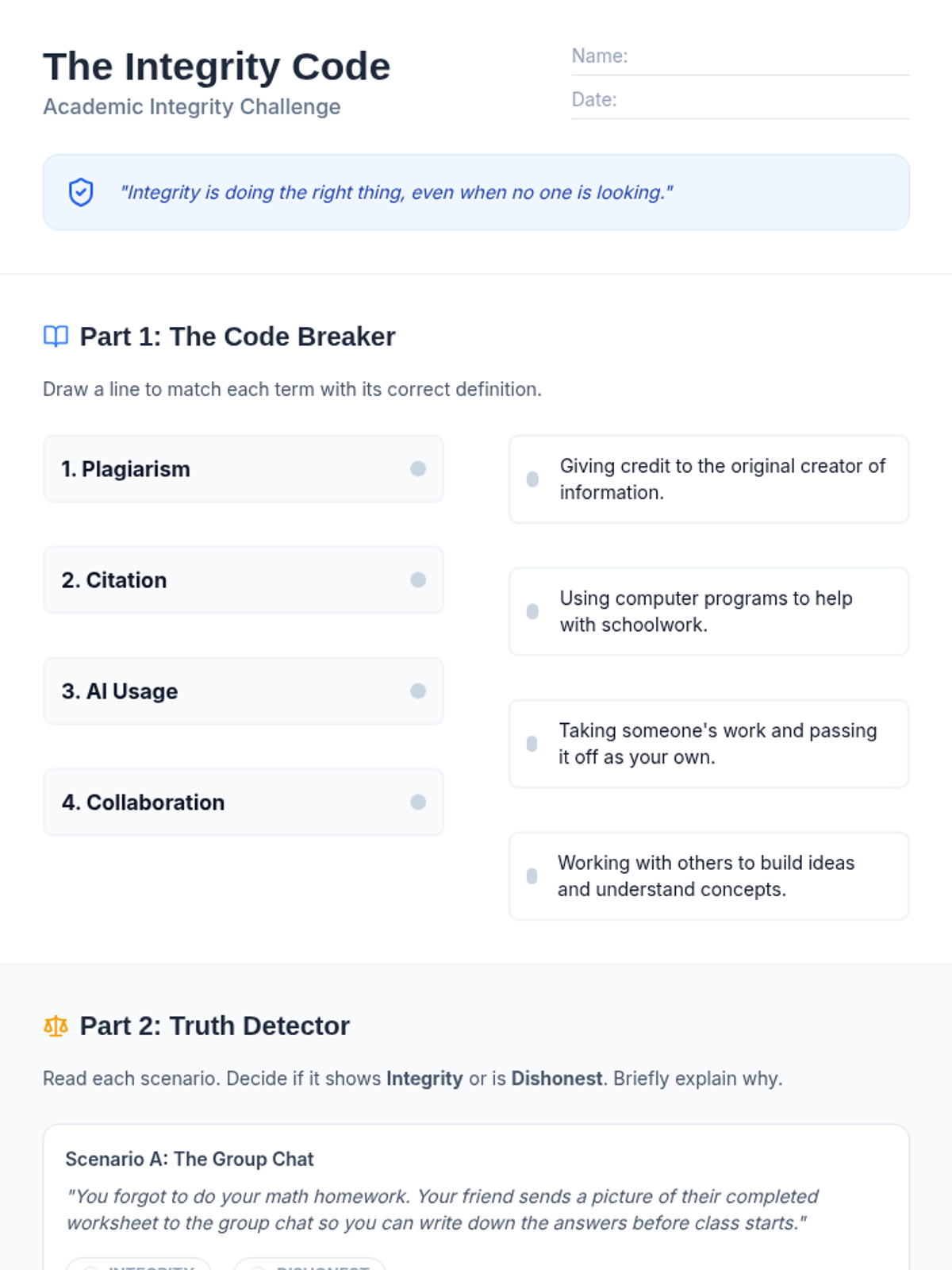Click the 'Part 1: The Code Breaker' heading
This screenshot has width=952, height=1270.
(237, 337)
